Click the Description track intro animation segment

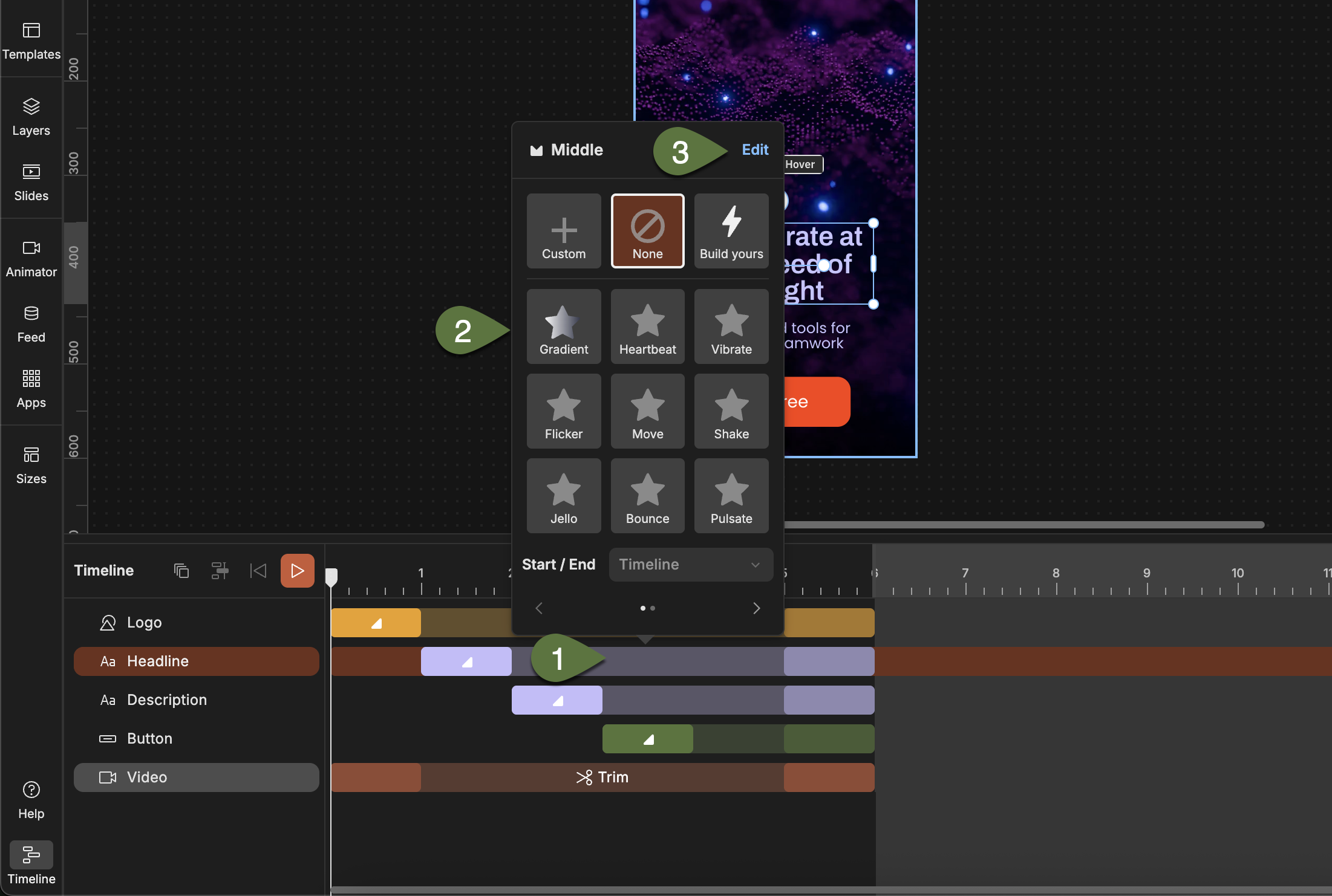[x=557, y=700]
